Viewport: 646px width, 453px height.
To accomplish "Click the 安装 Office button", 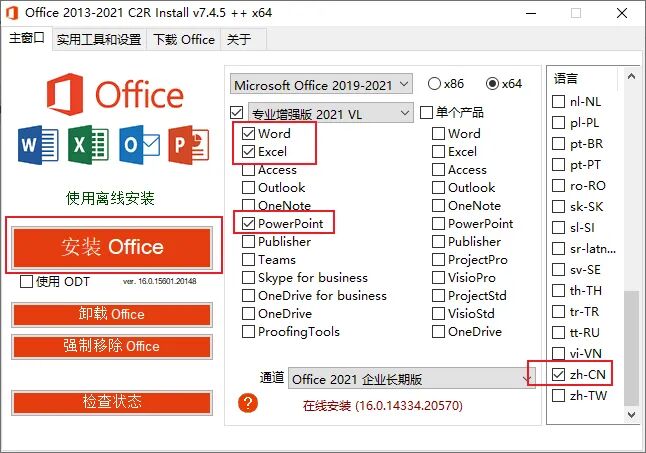I will [x=112, y=247].
